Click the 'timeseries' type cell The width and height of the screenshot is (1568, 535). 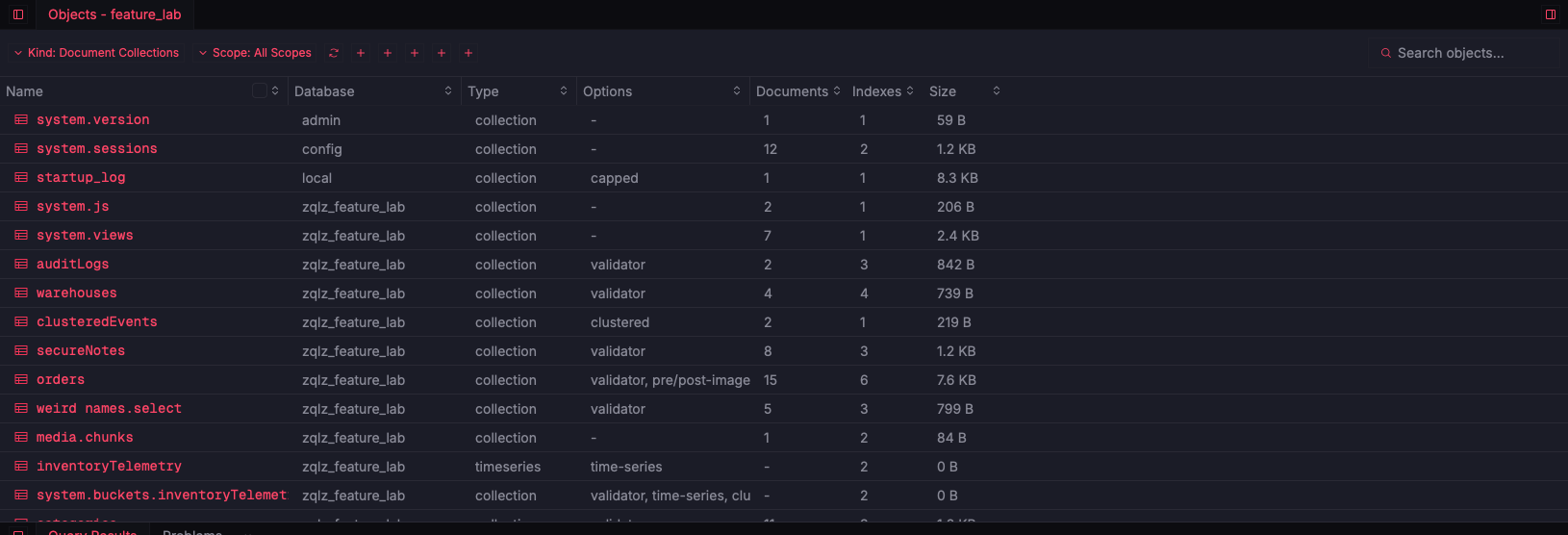pos(508,467)
